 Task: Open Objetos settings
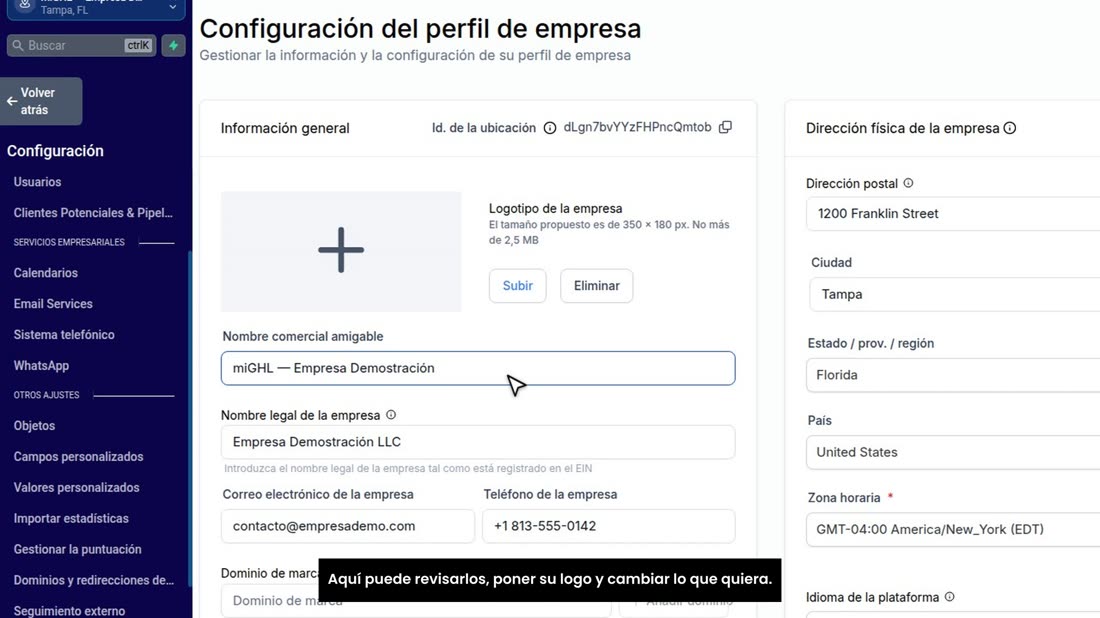[34, 426]
